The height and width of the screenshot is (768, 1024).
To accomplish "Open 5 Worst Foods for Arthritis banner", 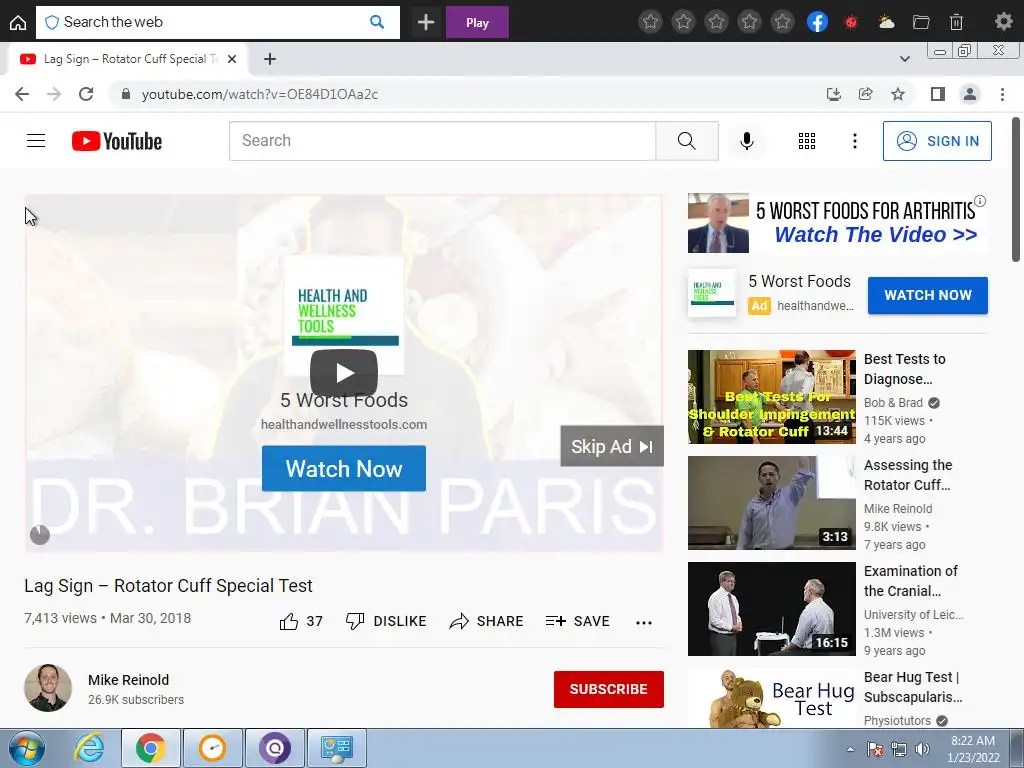I will pyautogui.click(x=838, y=223).
